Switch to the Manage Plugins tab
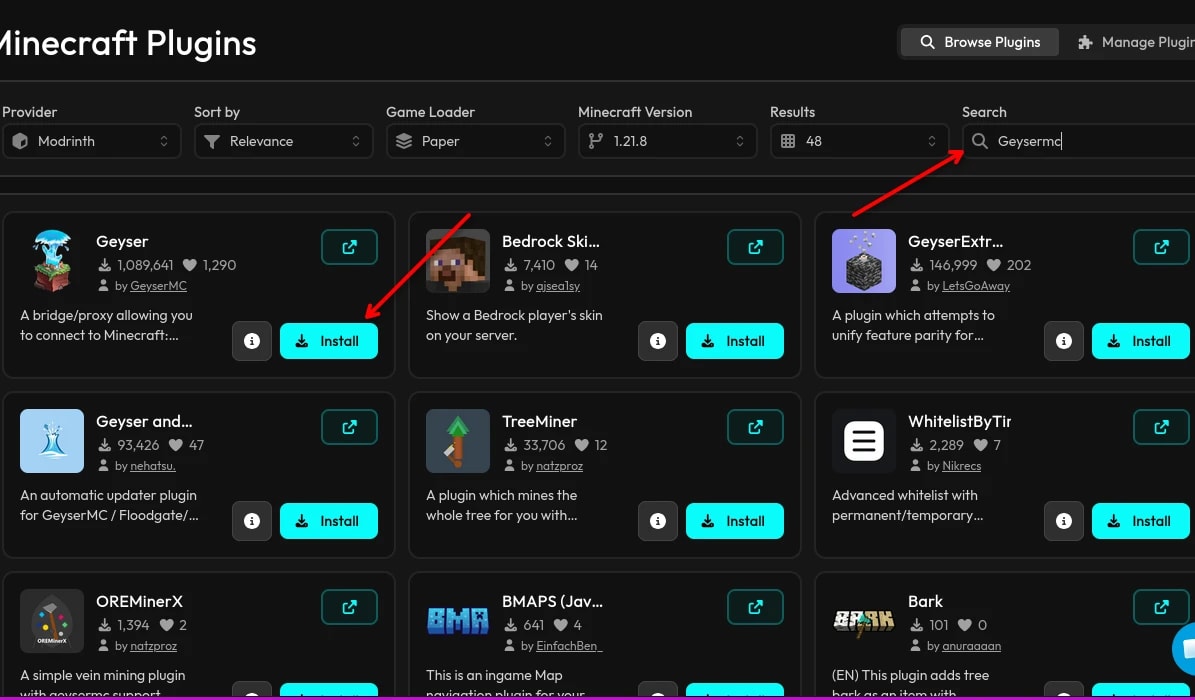Screen dimensions: 1195x700 [x=1134, y=42]
